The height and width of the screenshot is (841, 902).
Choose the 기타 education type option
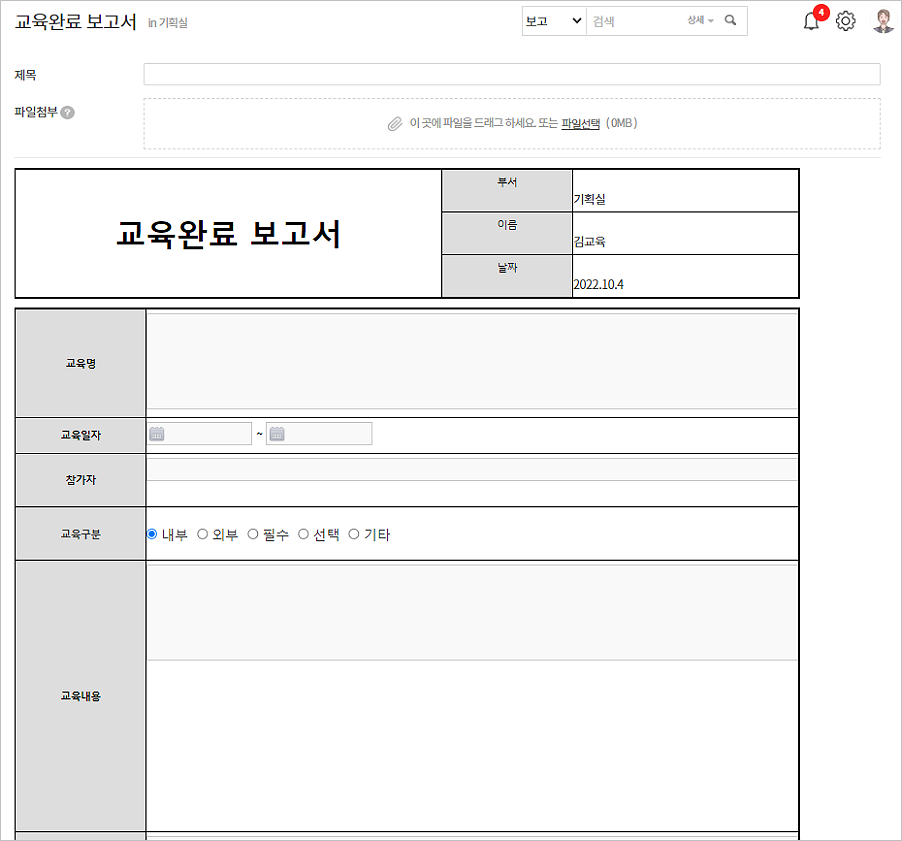354,535
